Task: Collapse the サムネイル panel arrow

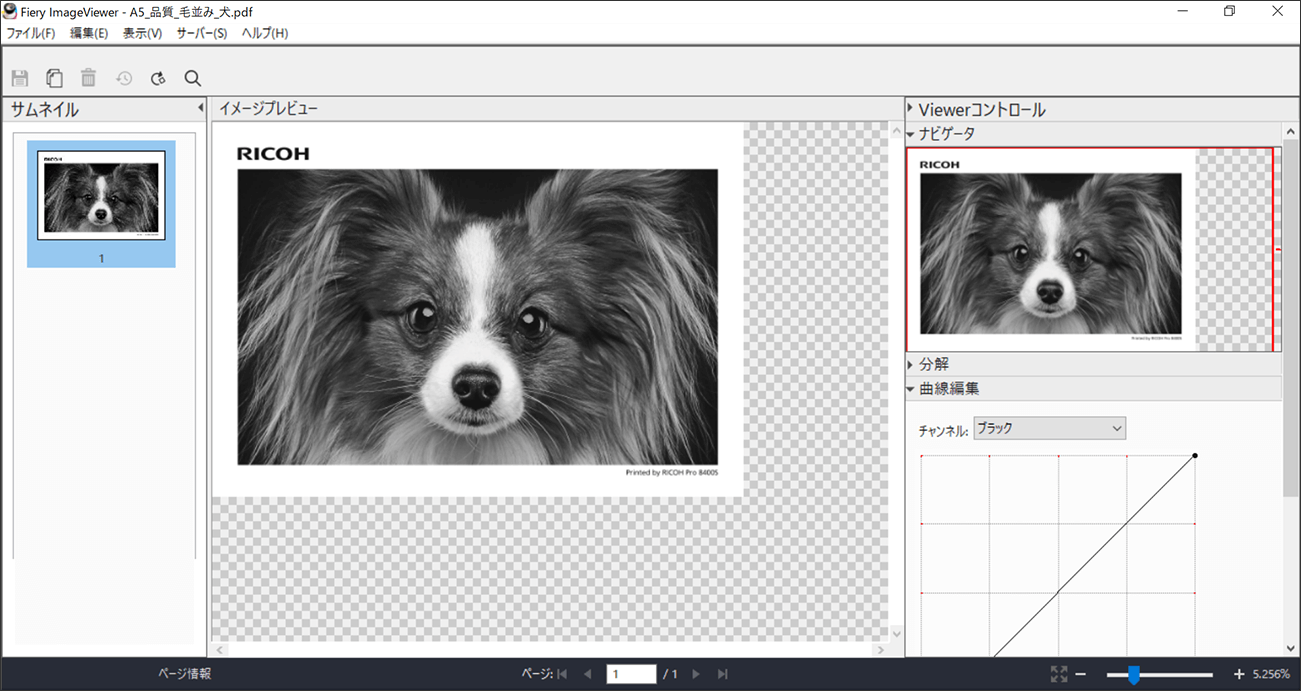Action: click(200, 108)
